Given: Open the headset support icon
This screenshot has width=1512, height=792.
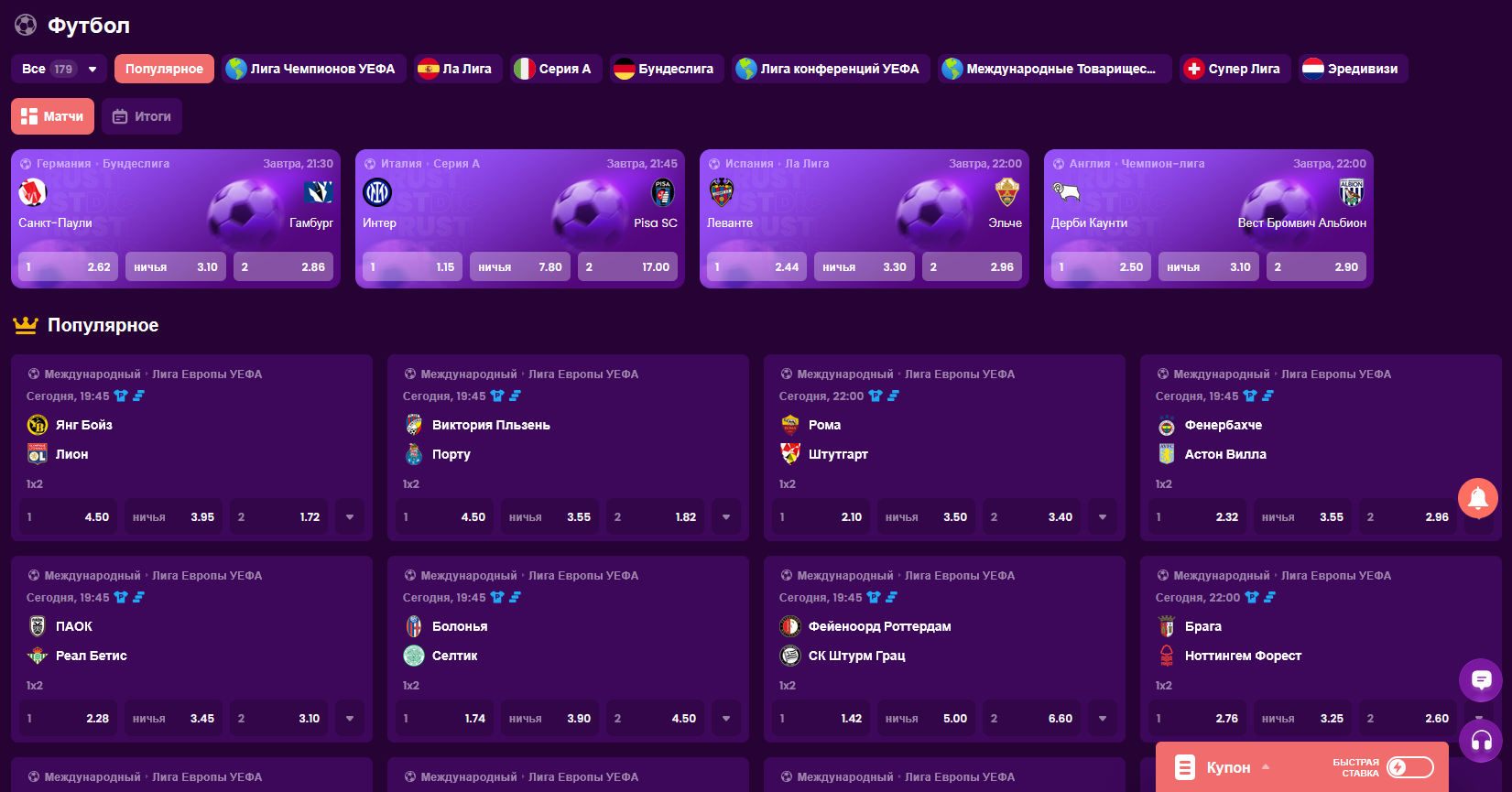Looking at the screenshot, I should coord(1481,741).
